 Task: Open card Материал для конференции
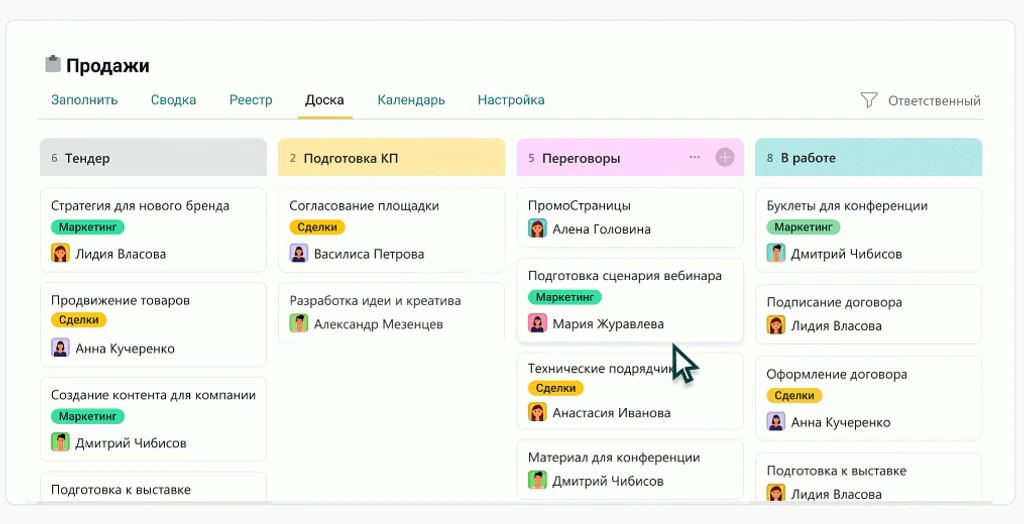click(x=630, y=470)
